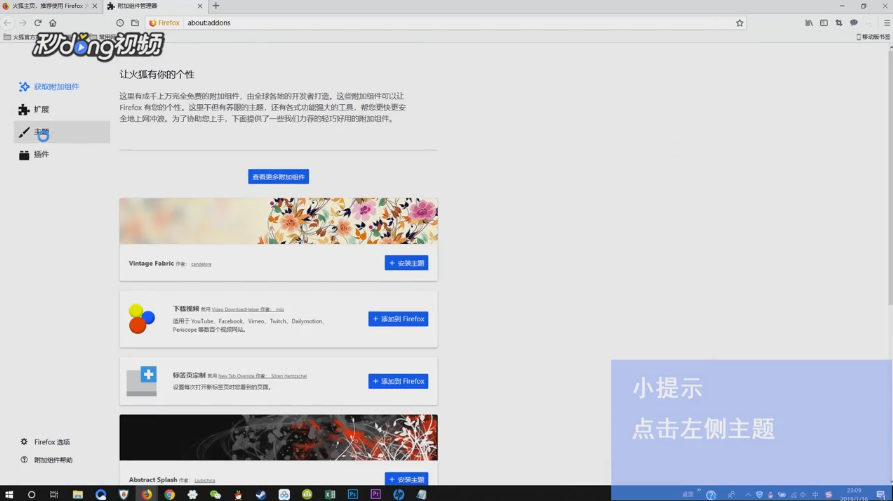The height and width of the screenshot is (501, 893).
Task: Switch to the add-ons manager tab
Action: tap(155, 6)
